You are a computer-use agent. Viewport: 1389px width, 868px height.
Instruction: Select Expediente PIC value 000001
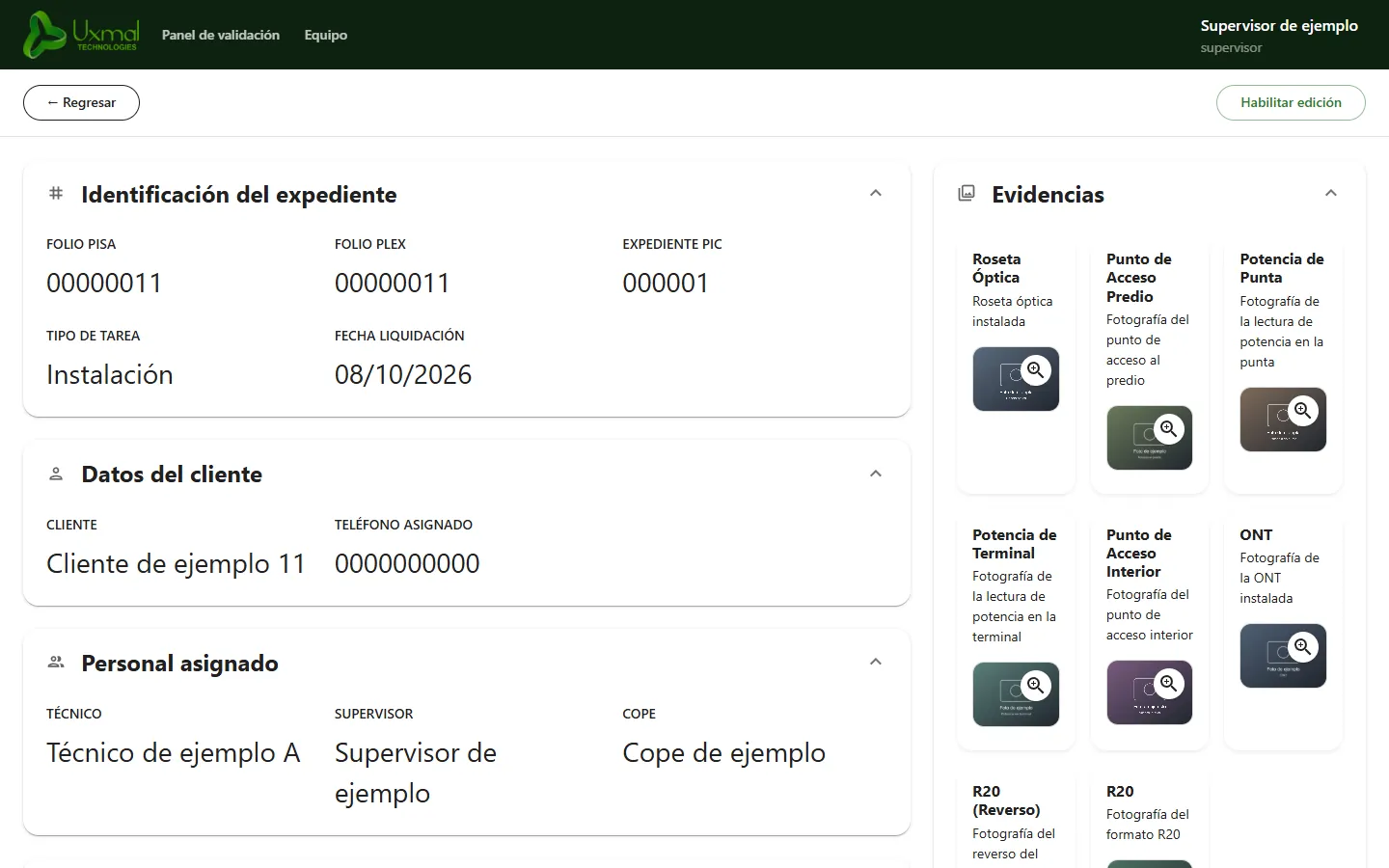click(x=666, y=283)
